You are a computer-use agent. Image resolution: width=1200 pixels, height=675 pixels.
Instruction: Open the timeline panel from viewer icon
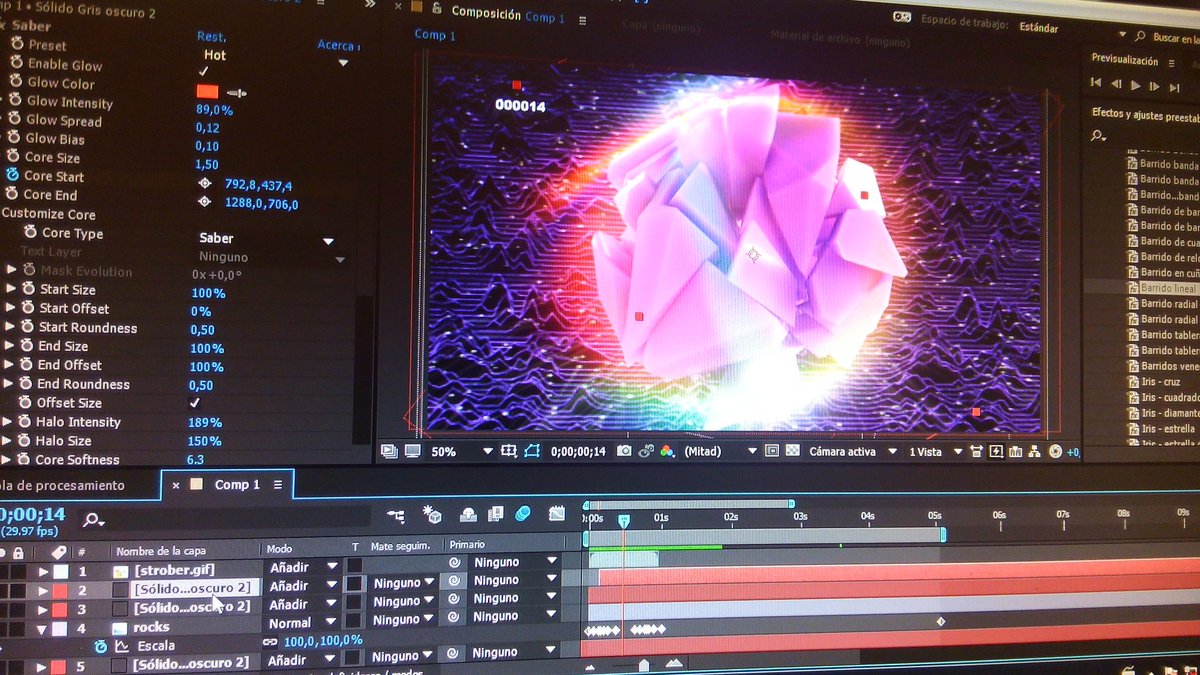[1016, 452]
